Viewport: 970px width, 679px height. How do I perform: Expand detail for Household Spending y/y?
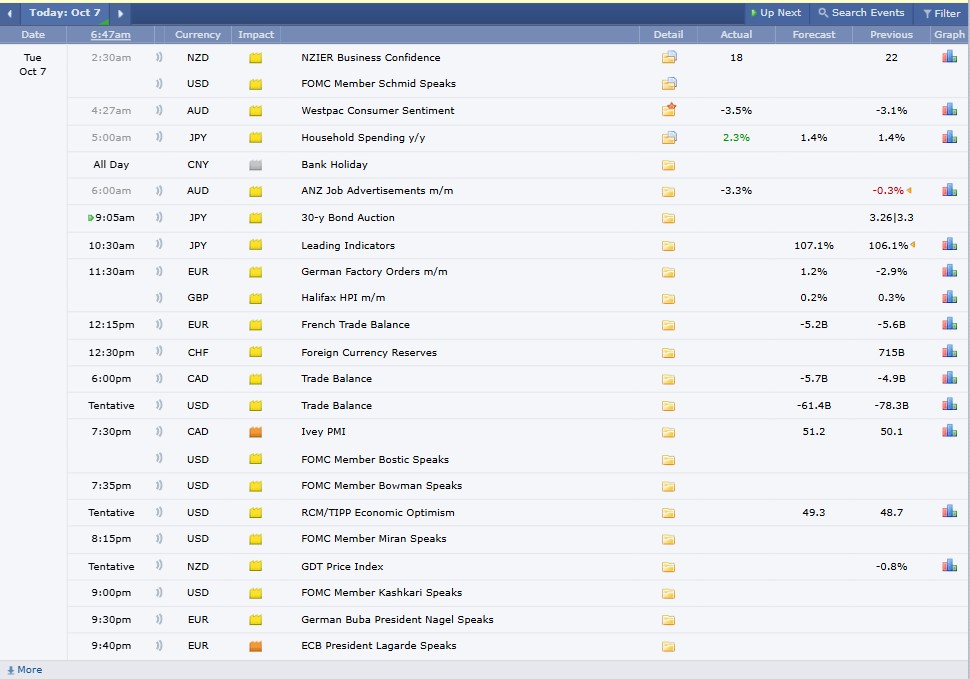point(669,137)
